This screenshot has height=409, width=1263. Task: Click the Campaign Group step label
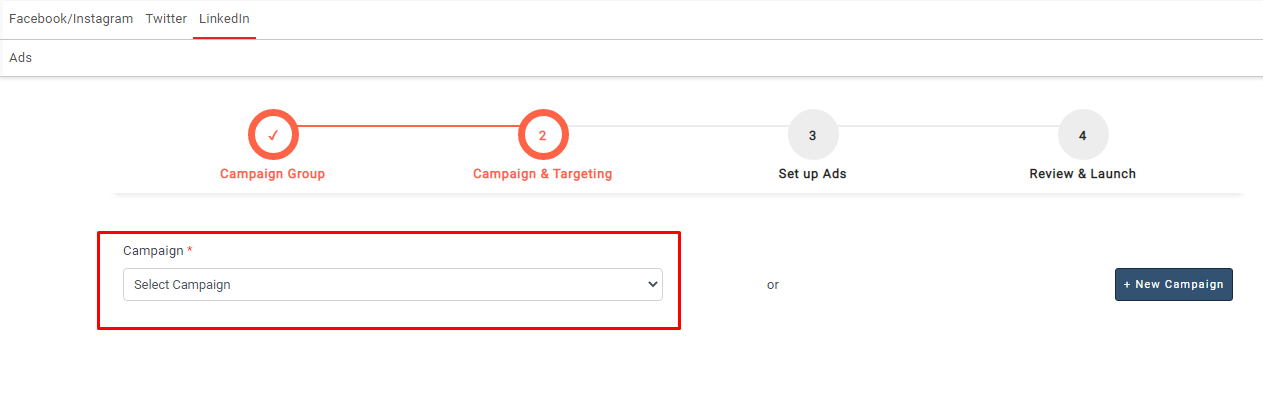pyautogui.click(x=273, y=174)
